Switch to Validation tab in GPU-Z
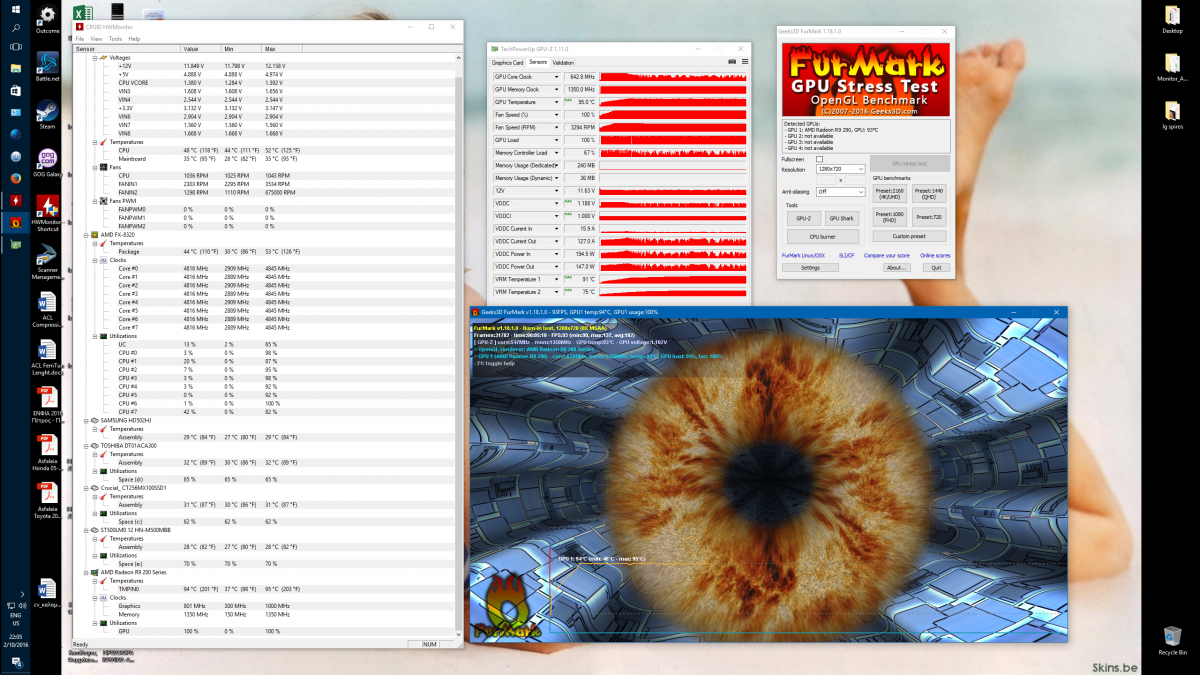The height and width of the screenshot is (675, 1200). coord(564,62)
